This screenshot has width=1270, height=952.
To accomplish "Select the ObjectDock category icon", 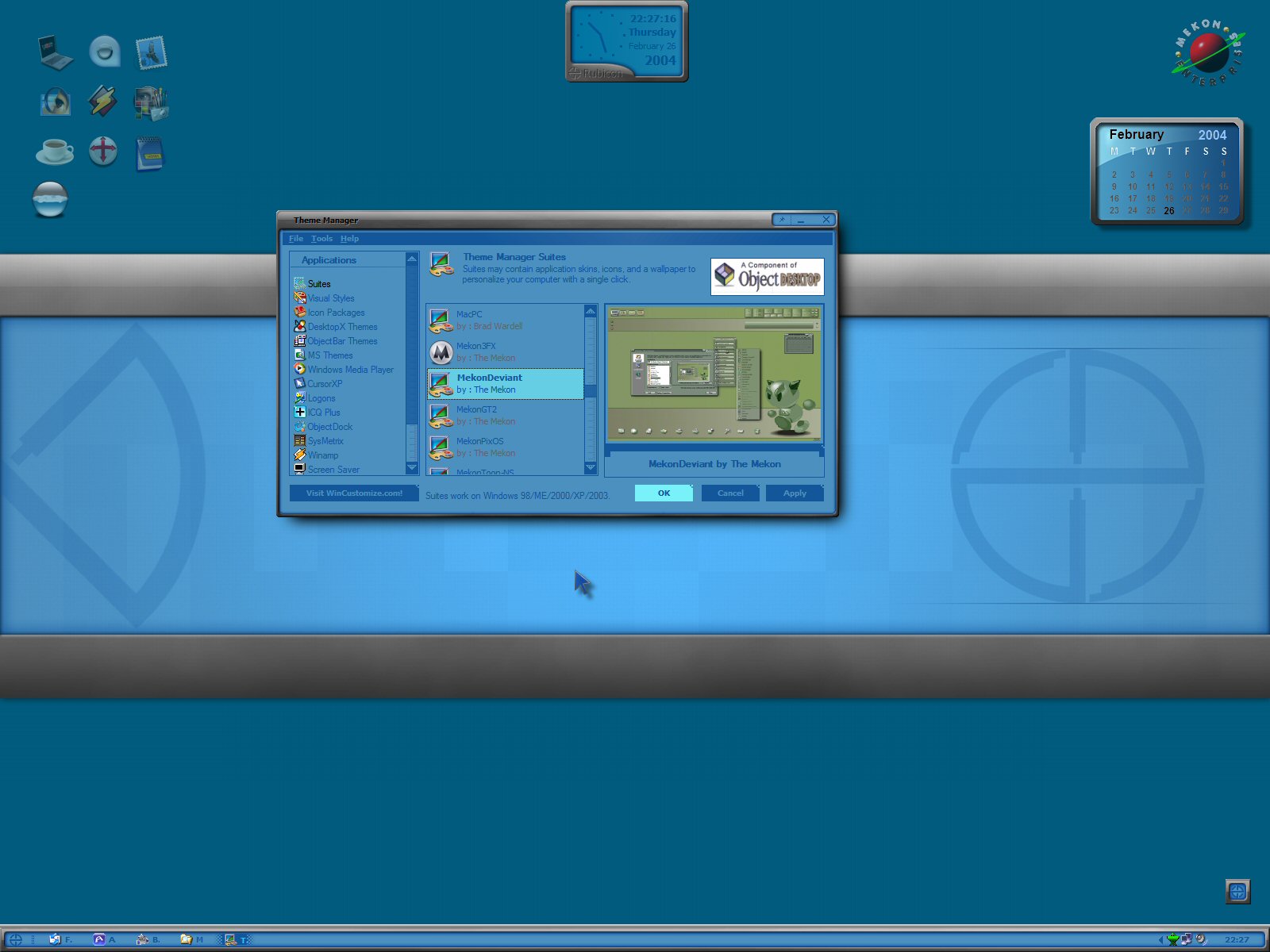I will pos(299,426).
